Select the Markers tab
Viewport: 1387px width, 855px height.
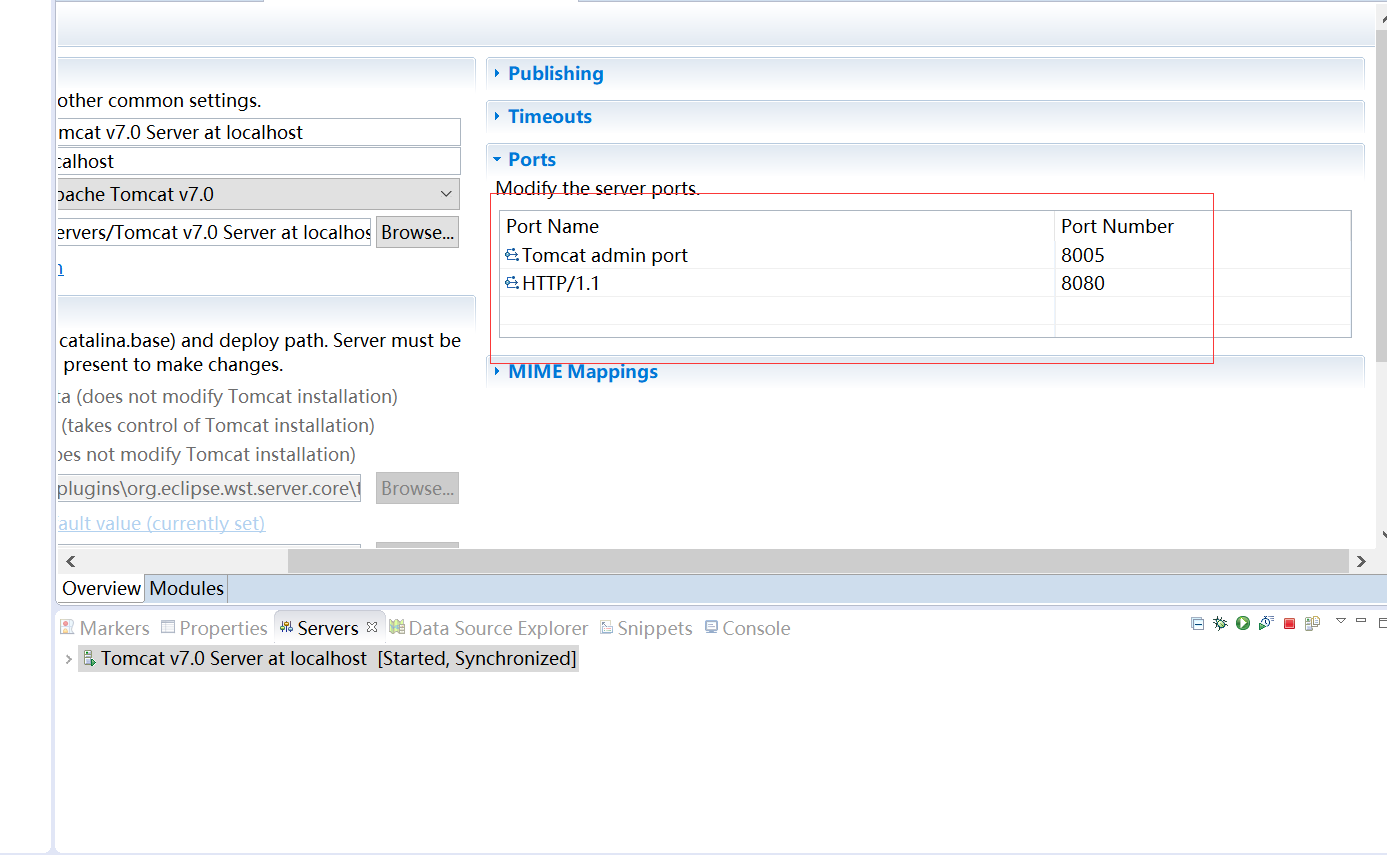coord(104,627)
